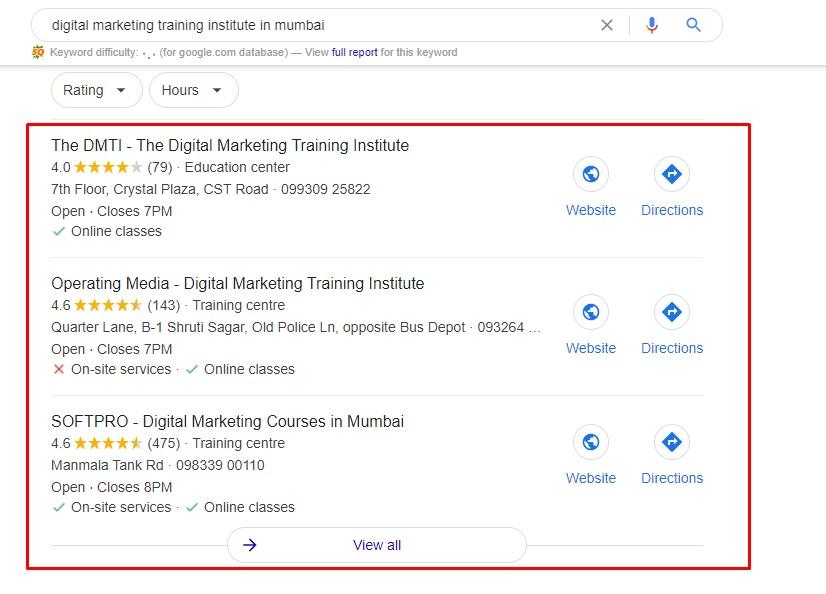The image size is (826, 594).
Task: Click the Manmala Tank Rd address
Action: 107,466
